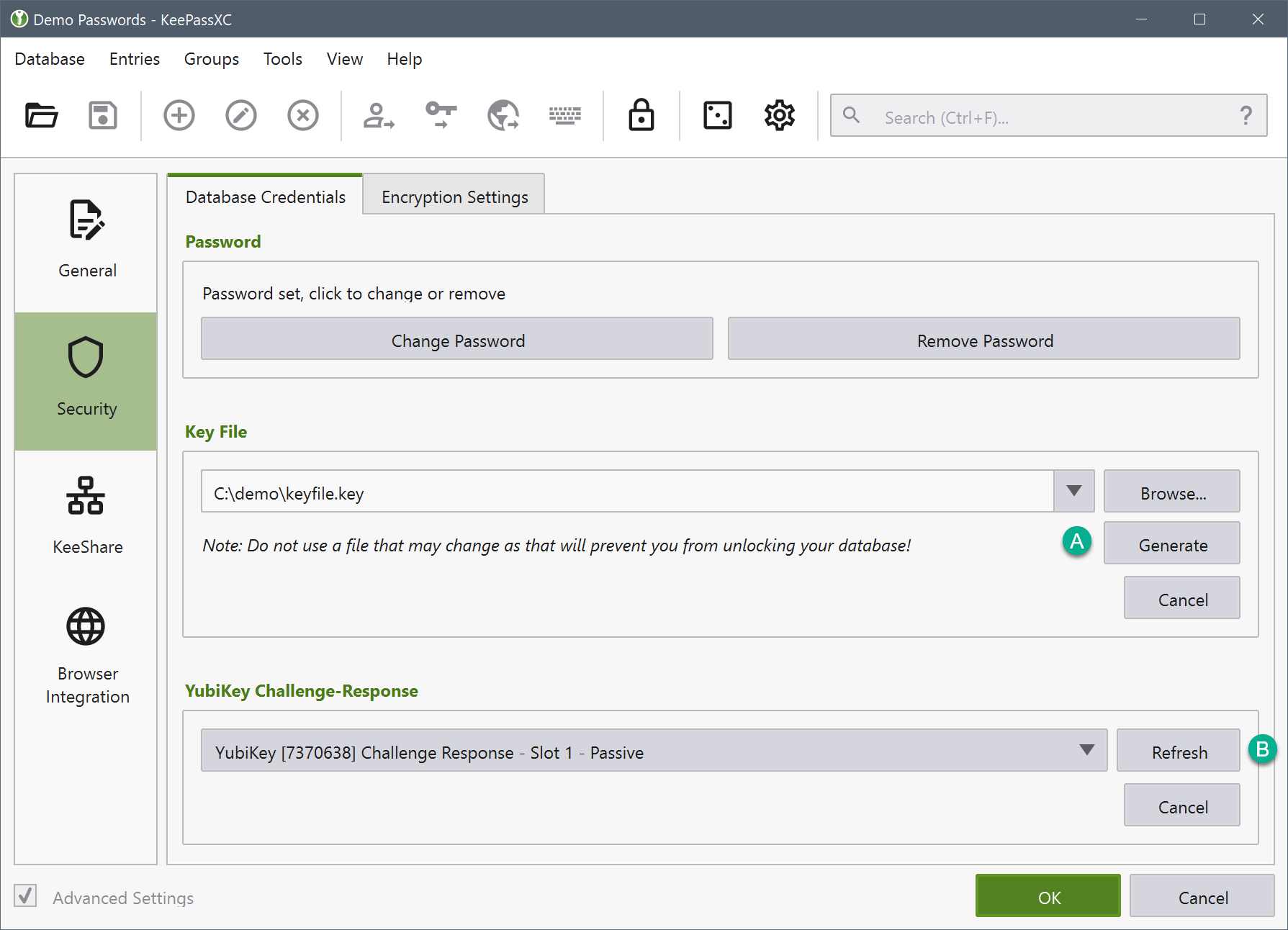1288x930 pixels.
Task: Toggle the Advanced Settings checkbox
Action: point(26,896)
